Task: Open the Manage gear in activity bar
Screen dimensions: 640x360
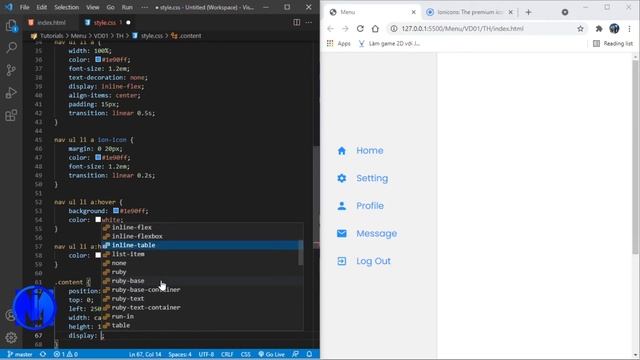Action: 11,337
